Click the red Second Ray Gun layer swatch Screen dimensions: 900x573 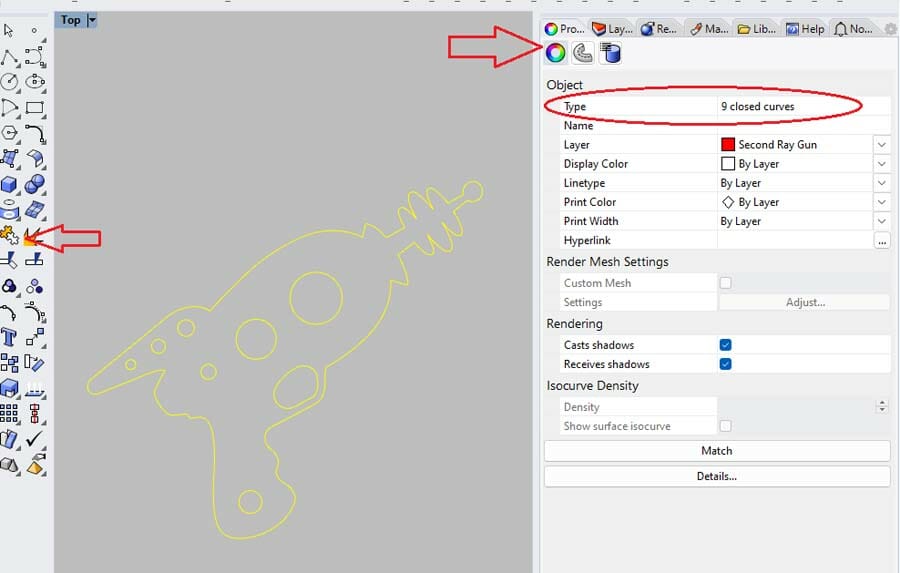pyautogui.click(x=728, y=145)
